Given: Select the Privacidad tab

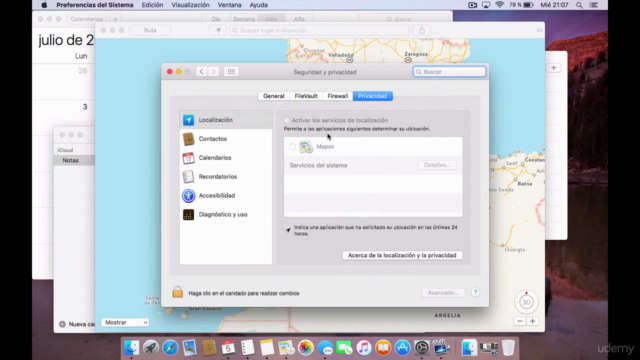Looking at the screenshot, I should coord(373,96).
